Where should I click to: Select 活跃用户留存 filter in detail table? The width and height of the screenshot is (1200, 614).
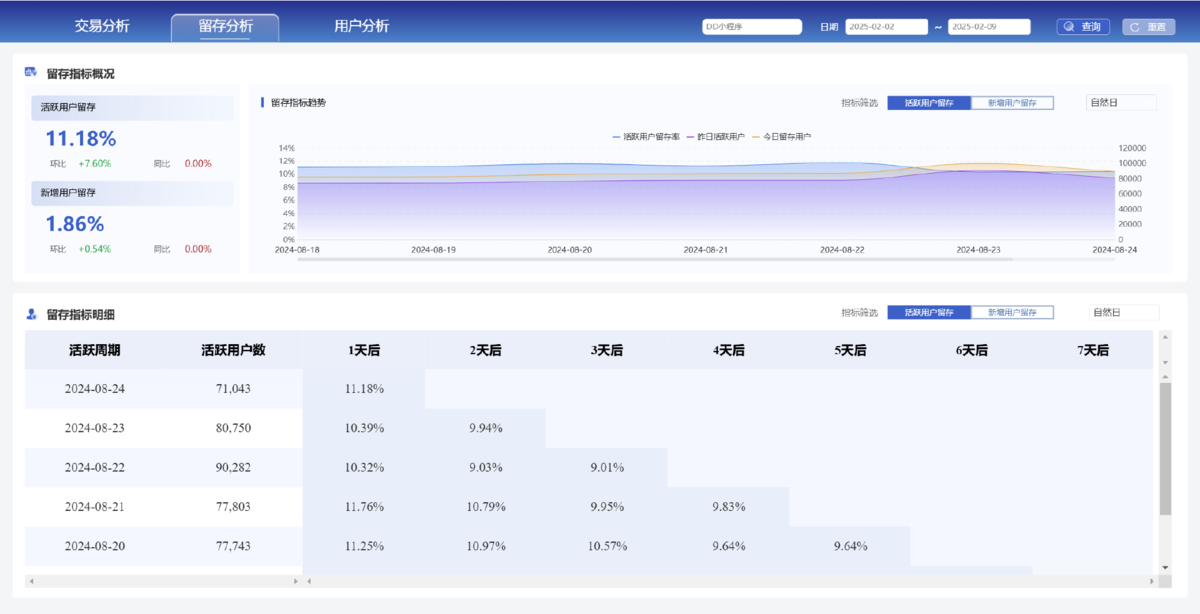pos(929,312)
